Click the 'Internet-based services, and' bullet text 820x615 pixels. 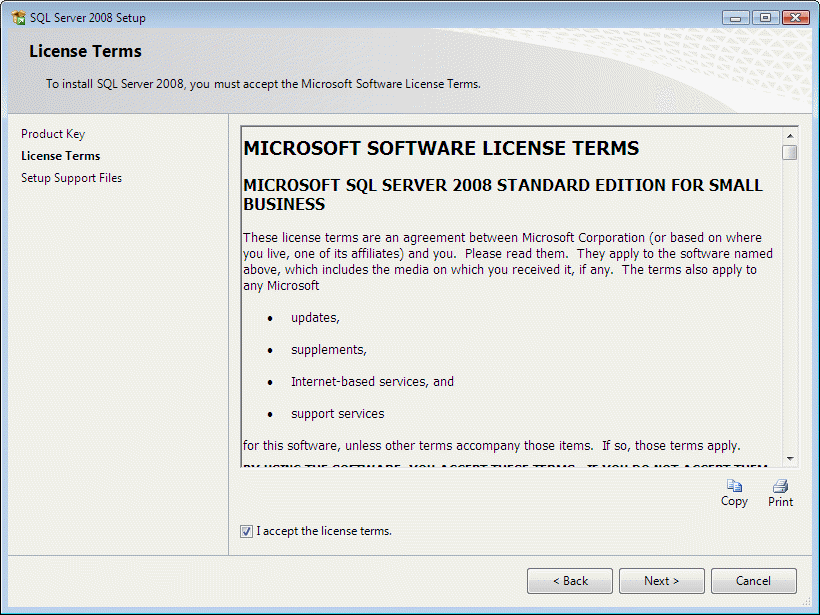point(372,382)
